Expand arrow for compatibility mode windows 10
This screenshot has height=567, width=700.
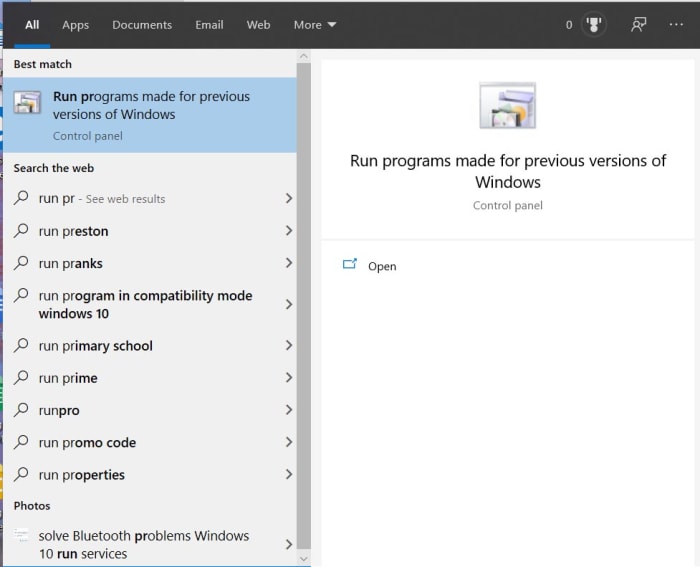tap(289, 304)
